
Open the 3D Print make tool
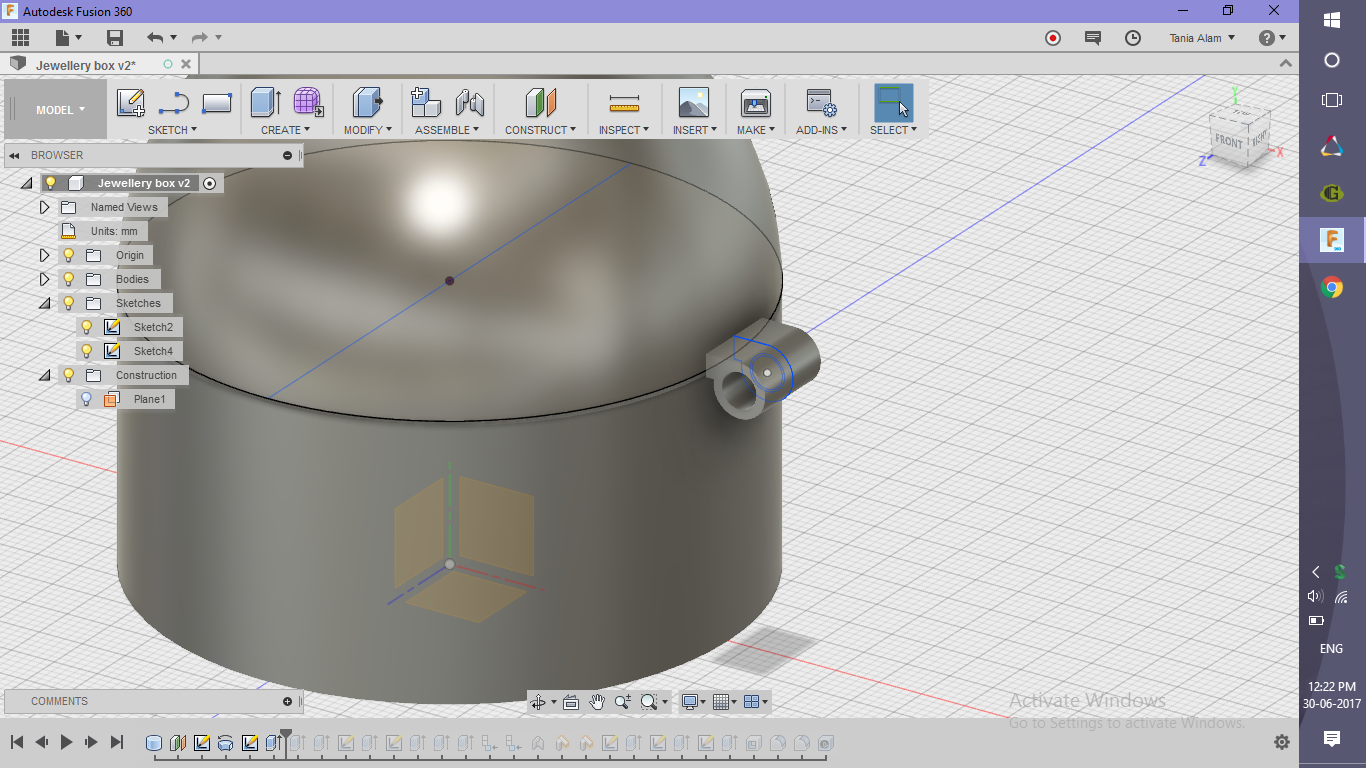point(755,103)
